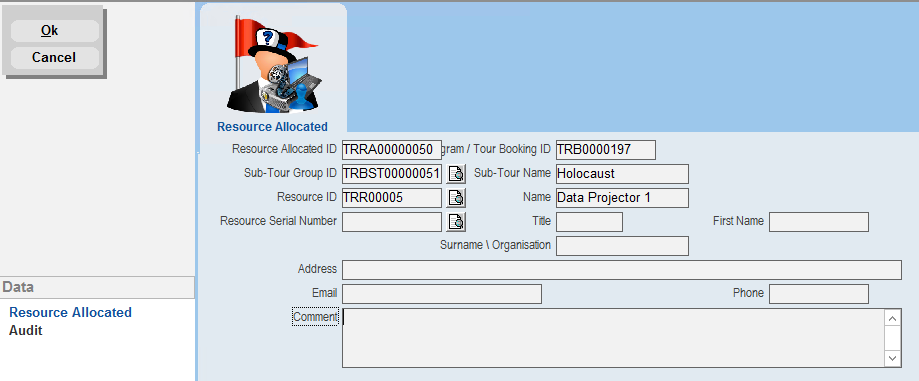
Task: Click the Resource Allocated mascot image
Action: coord(273,64)
